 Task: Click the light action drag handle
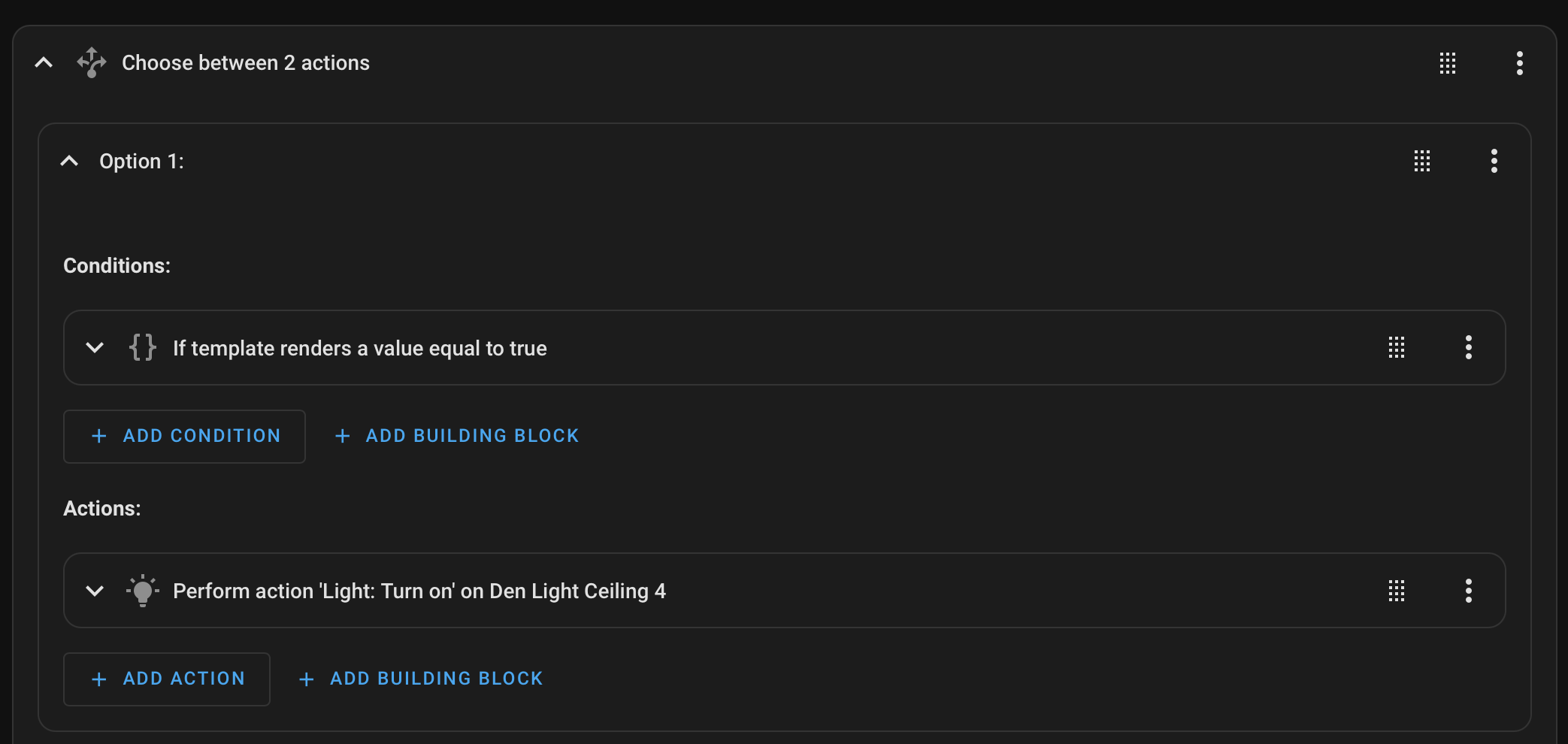(x=1397, y=591)
